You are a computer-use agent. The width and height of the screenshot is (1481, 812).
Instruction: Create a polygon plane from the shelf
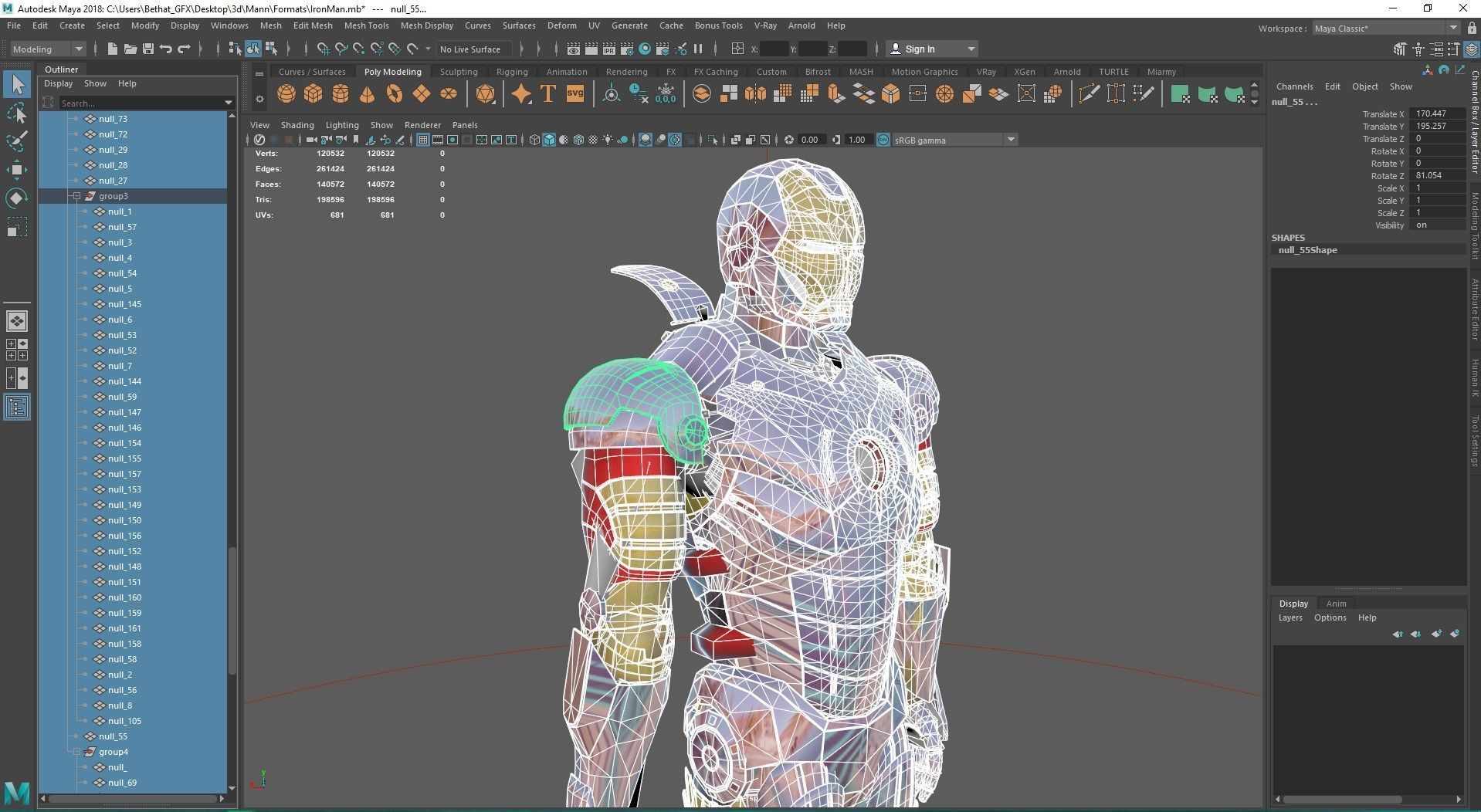click(422, 94)
